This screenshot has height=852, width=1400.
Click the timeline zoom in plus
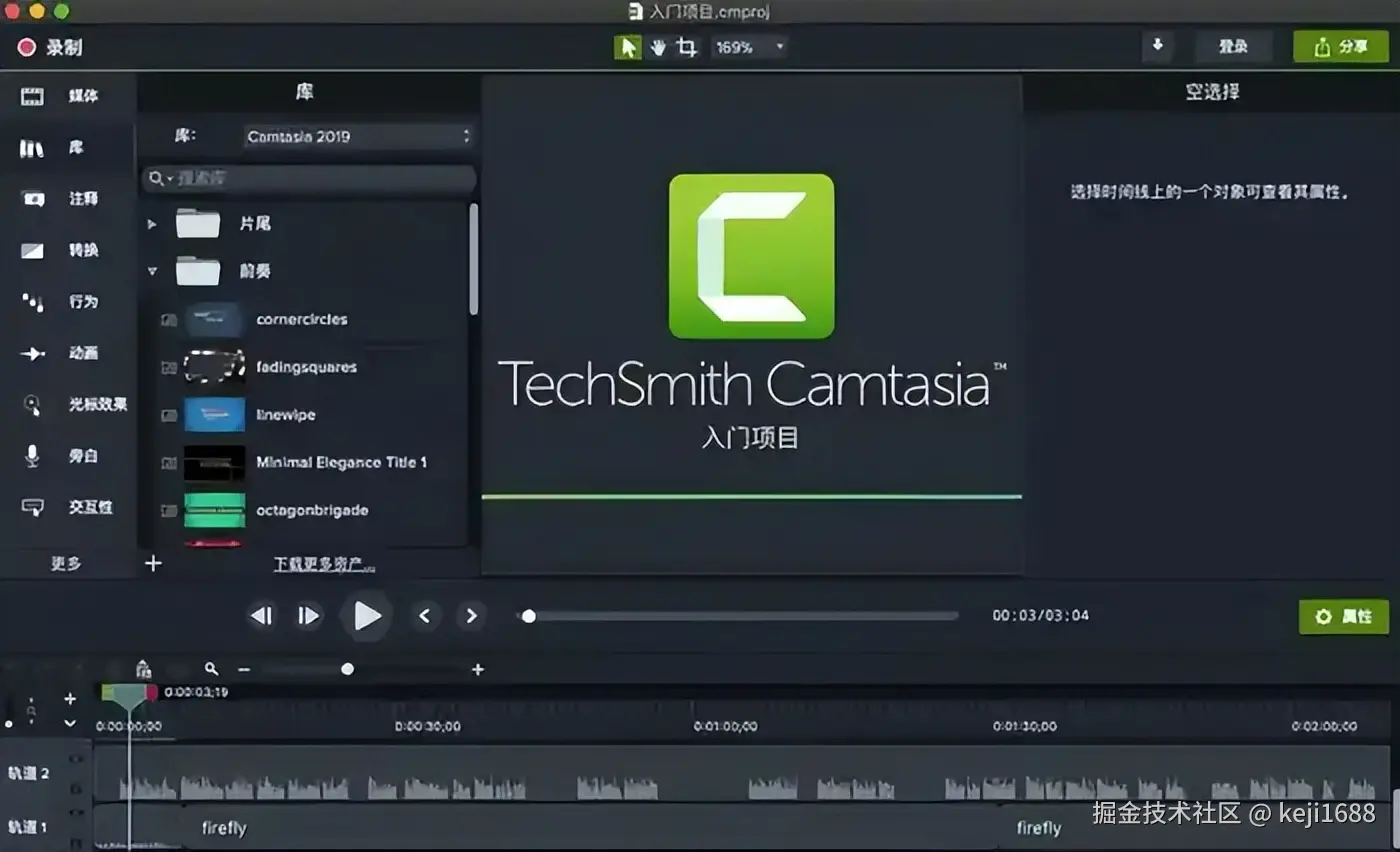pyautogui.click(x=478, y=669)
